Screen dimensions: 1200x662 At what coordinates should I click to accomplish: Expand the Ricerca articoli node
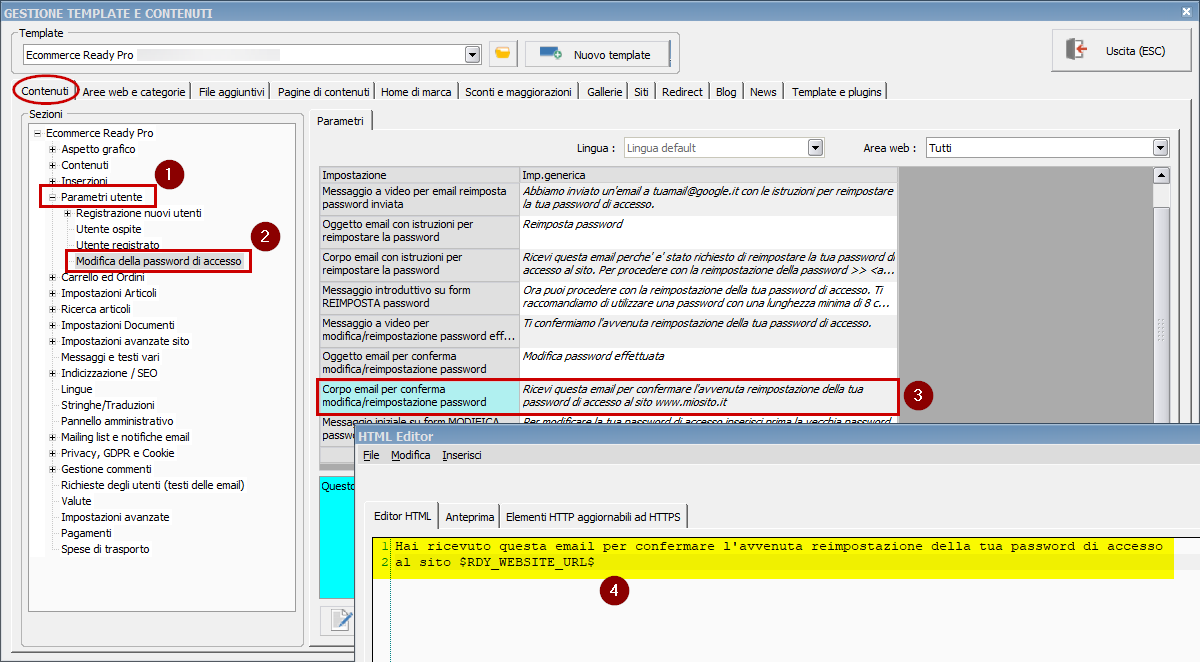click(52, 309)
